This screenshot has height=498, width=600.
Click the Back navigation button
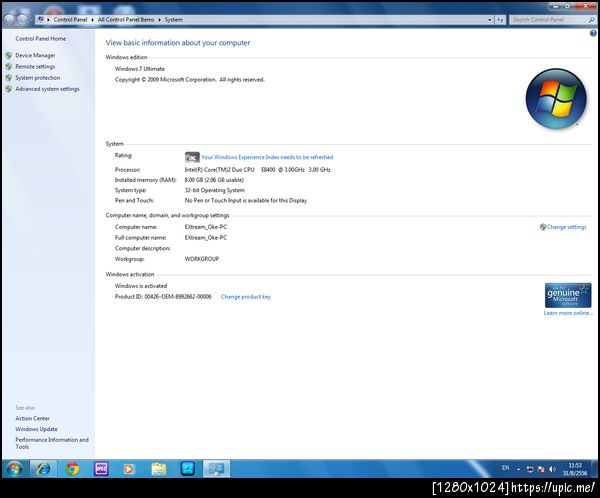[10, 20]
